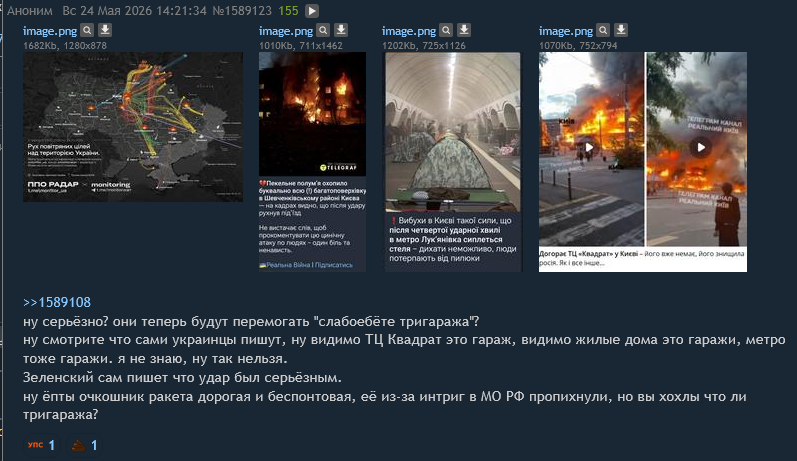The image size is (797, 461).
Task: Expand post menu arrow next to 155
Action: point(312,11)
